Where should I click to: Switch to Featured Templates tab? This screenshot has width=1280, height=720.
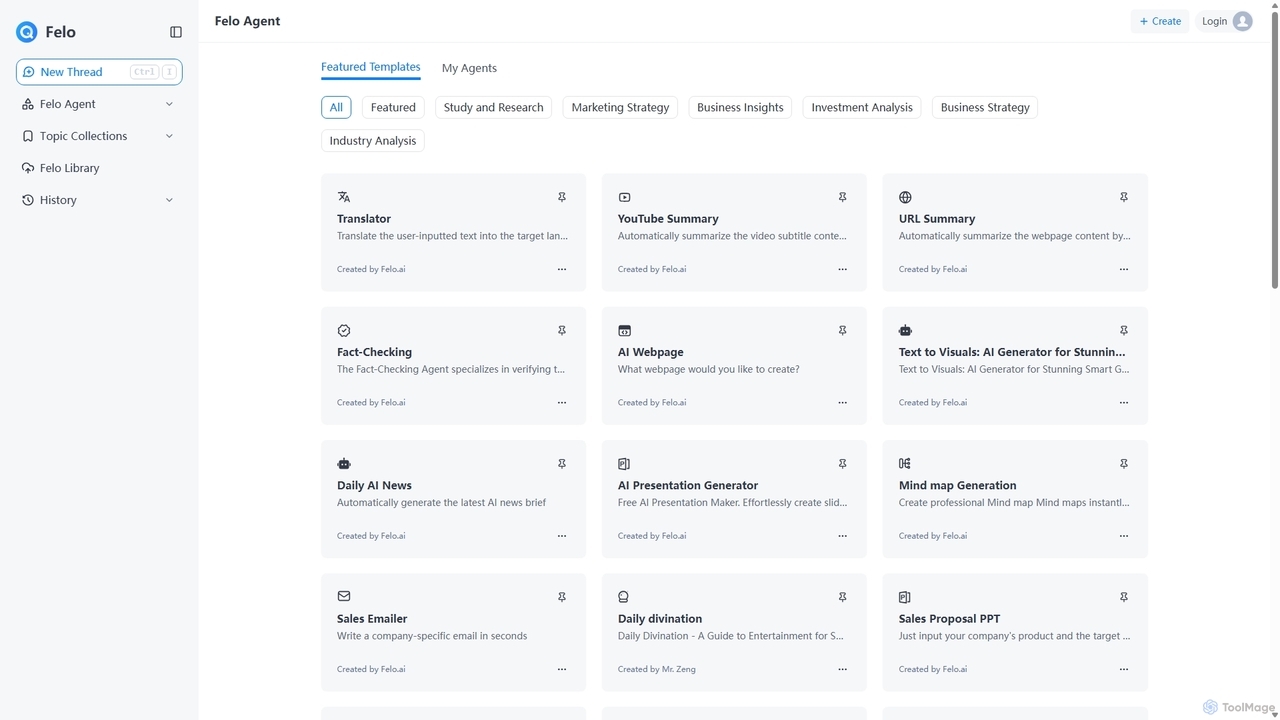tap(371, 67)
